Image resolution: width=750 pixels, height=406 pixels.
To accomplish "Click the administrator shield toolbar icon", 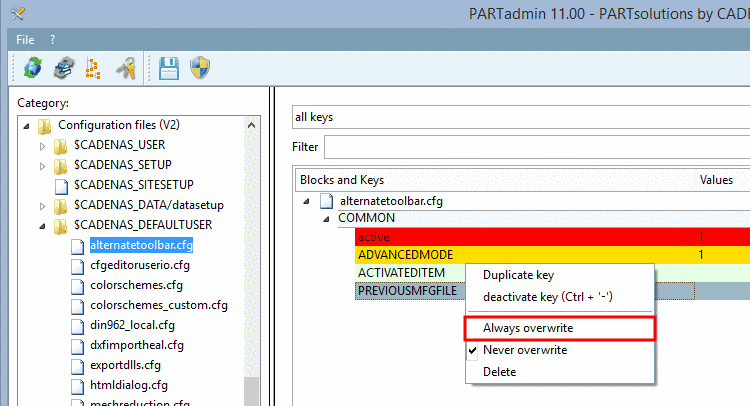I will pyautogui.click(x=200, y=68).
